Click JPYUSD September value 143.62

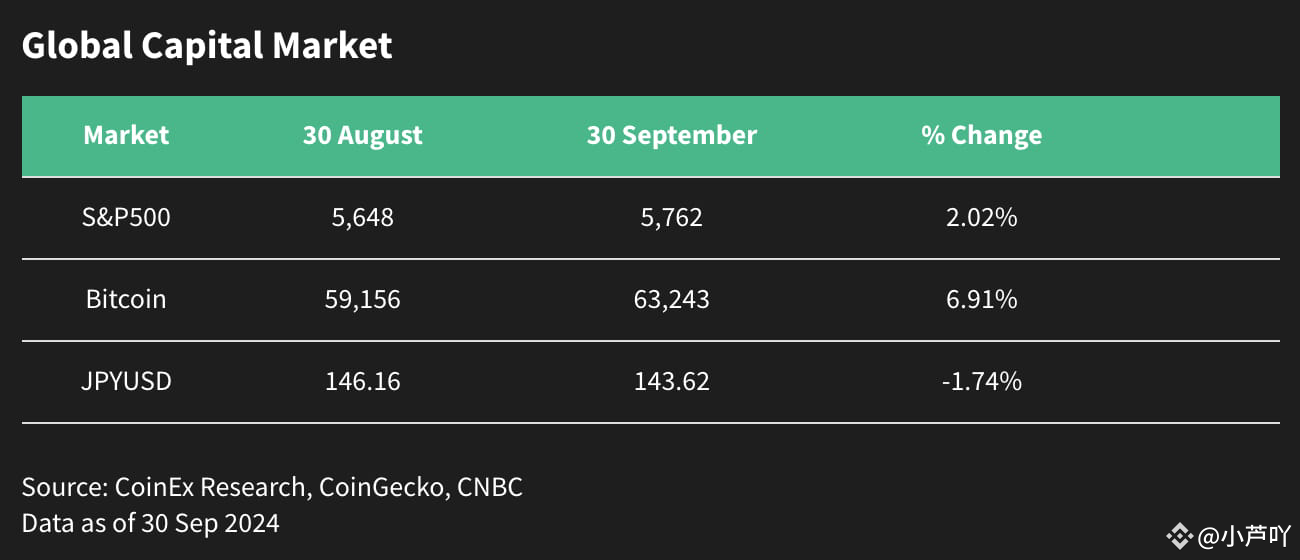pyautogui.click(x=672, y=381)
